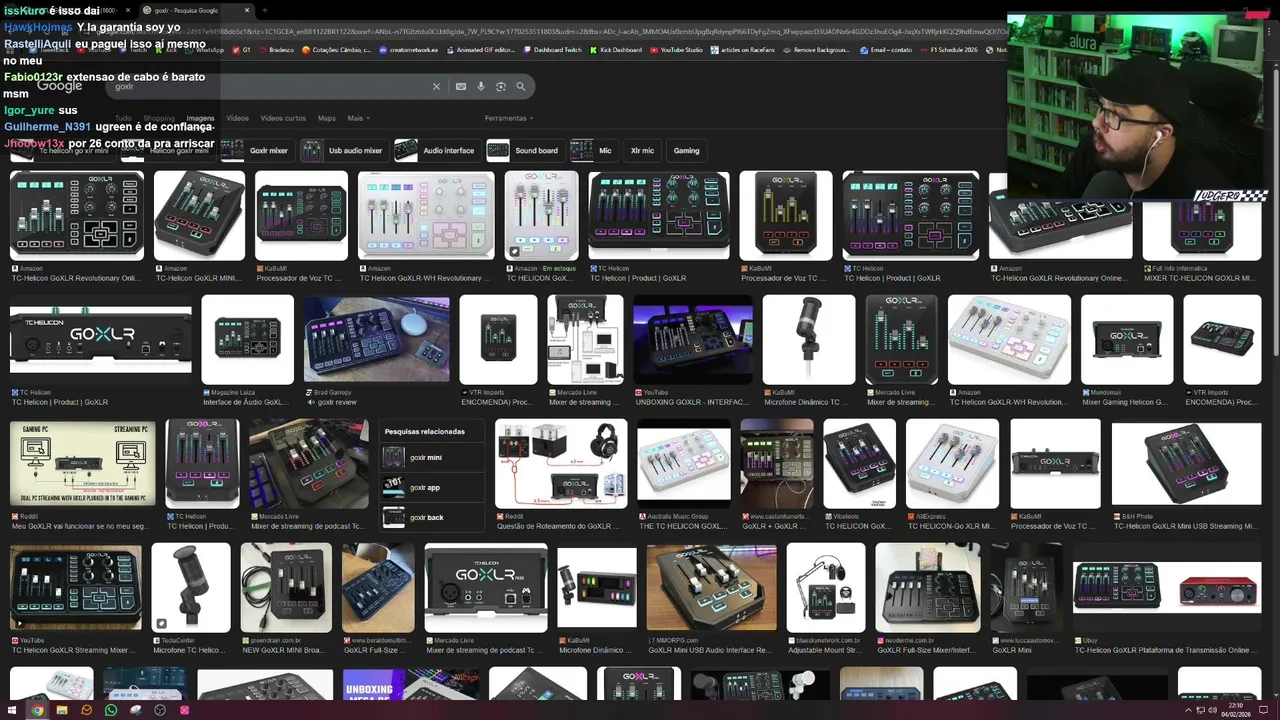Open the articles on RaceFans bookmark

pyautogui.click(x=743, y=50)
